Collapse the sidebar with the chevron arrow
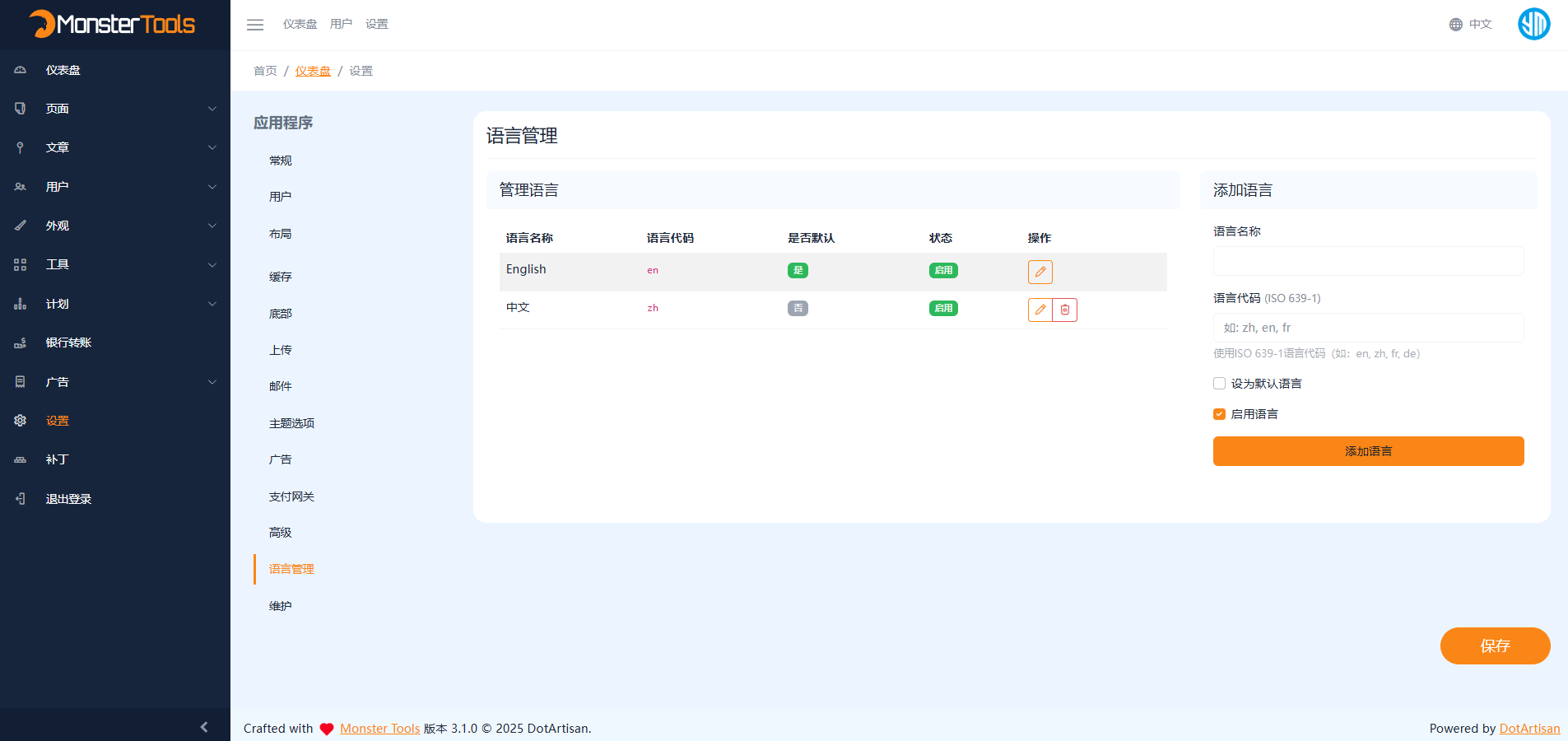The image size is (1568, 741). (x=205, y=727)
